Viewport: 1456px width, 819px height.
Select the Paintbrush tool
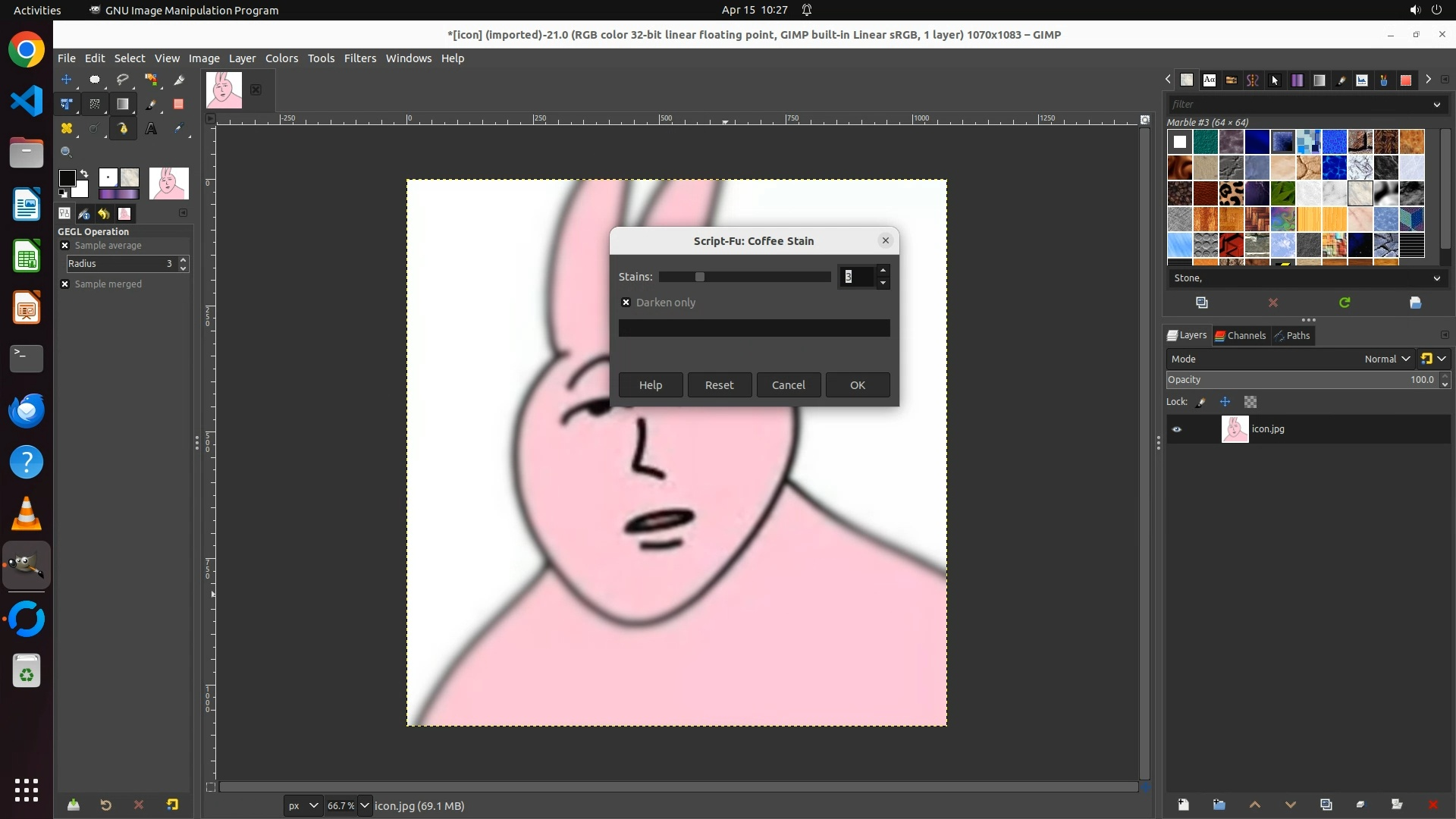click(x=151, y=104)
